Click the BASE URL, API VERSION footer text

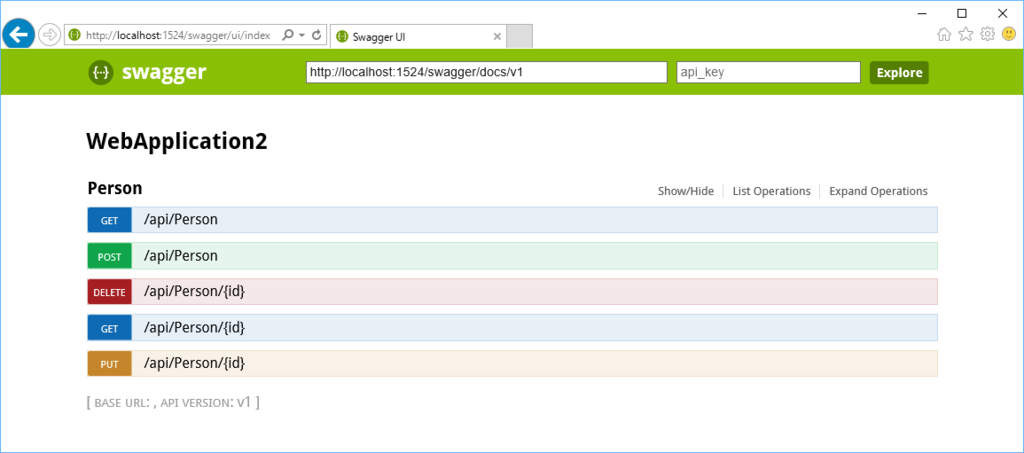click(x=174, y=402)
